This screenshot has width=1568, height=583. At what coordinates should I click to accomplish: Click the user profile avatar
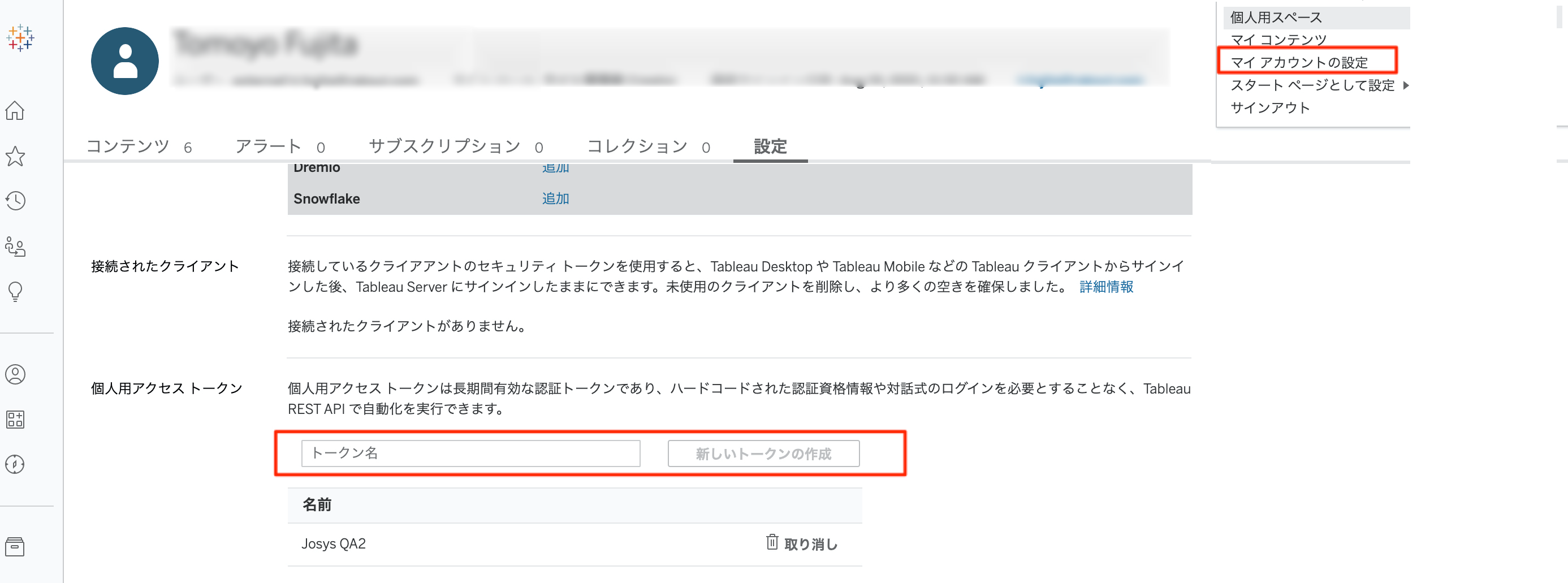[125, 61]
